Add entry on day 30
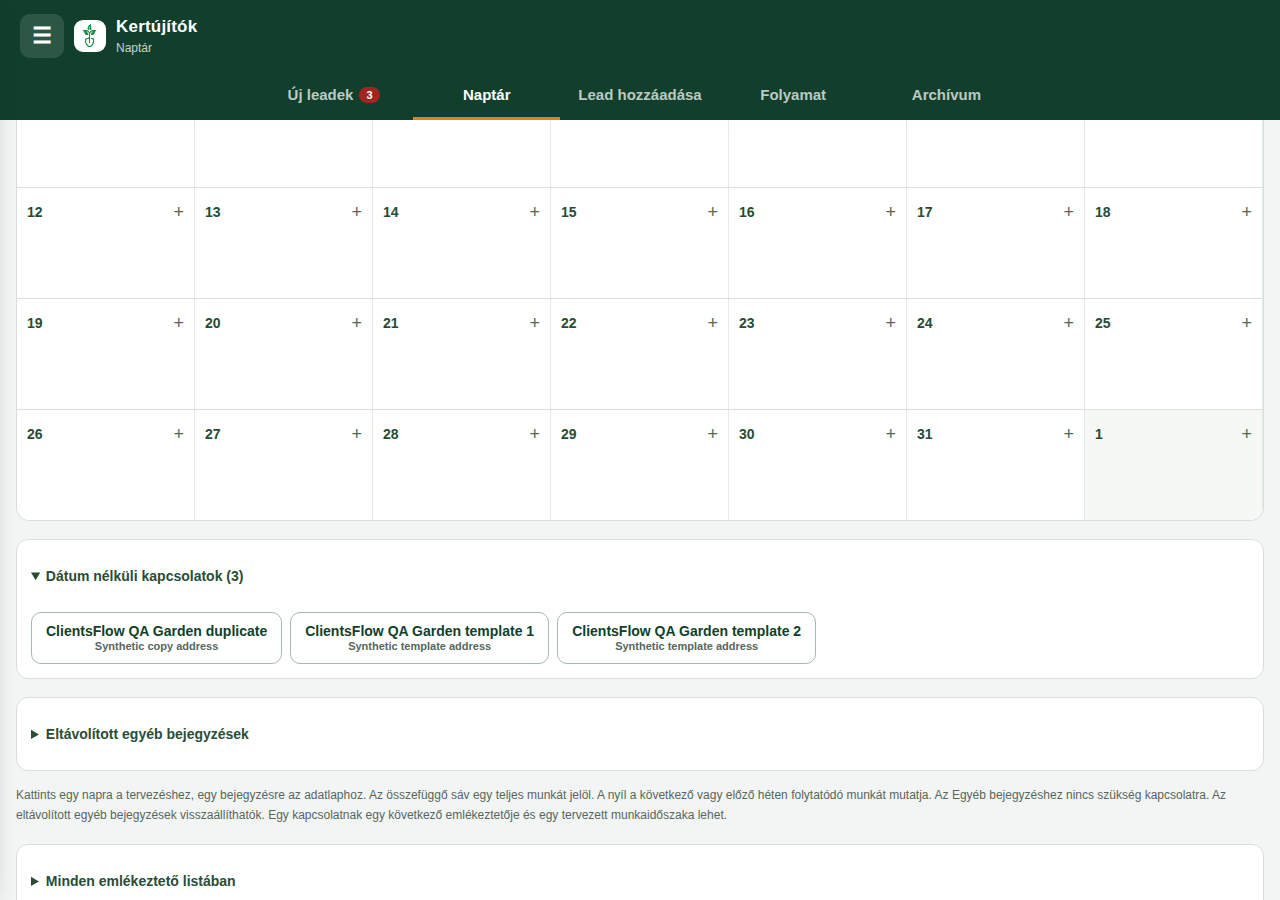This screenshot has height=900, width=1280. pyautogui.click(x=891, y=434)
